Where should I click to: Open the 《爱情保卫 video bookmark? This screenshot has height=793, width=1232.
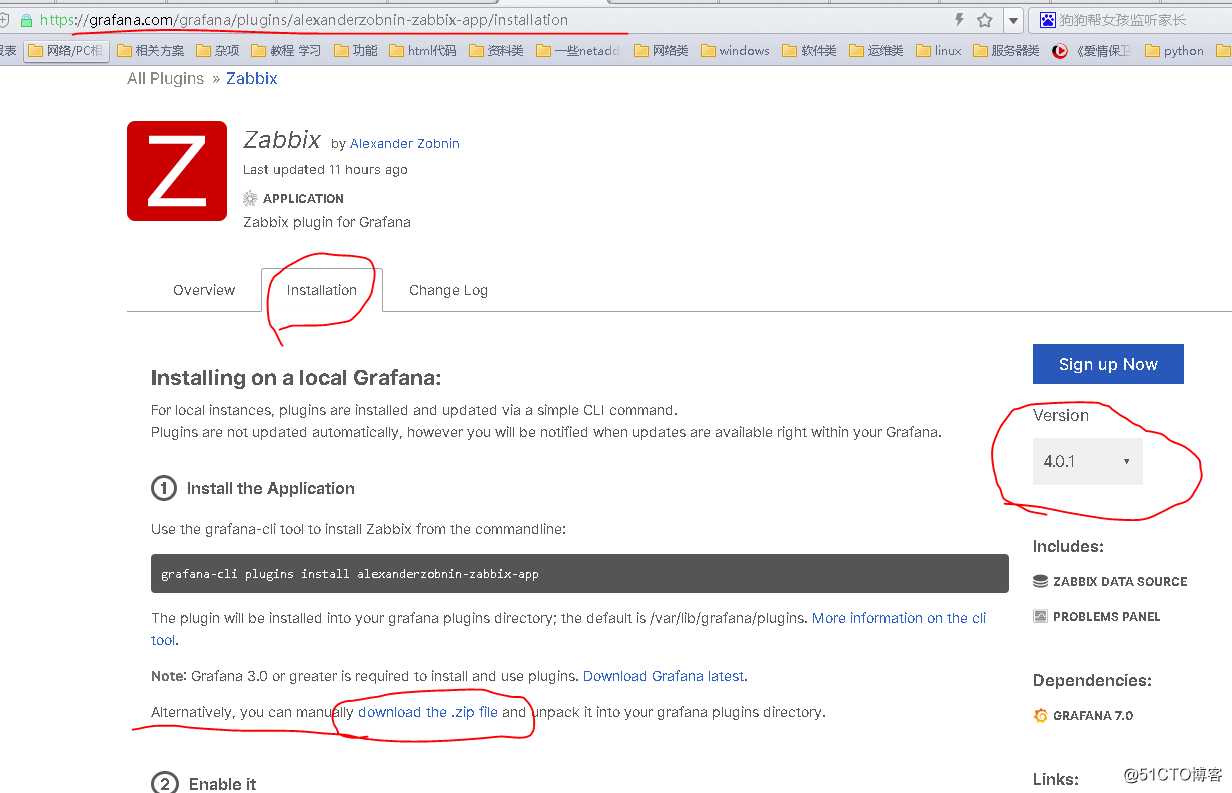coord(1092,50)
